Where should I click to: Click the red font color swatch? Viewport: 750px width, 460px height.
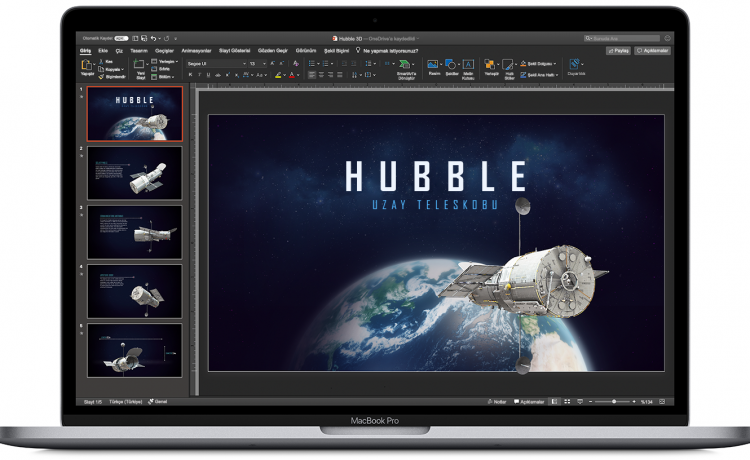point(292,75)
